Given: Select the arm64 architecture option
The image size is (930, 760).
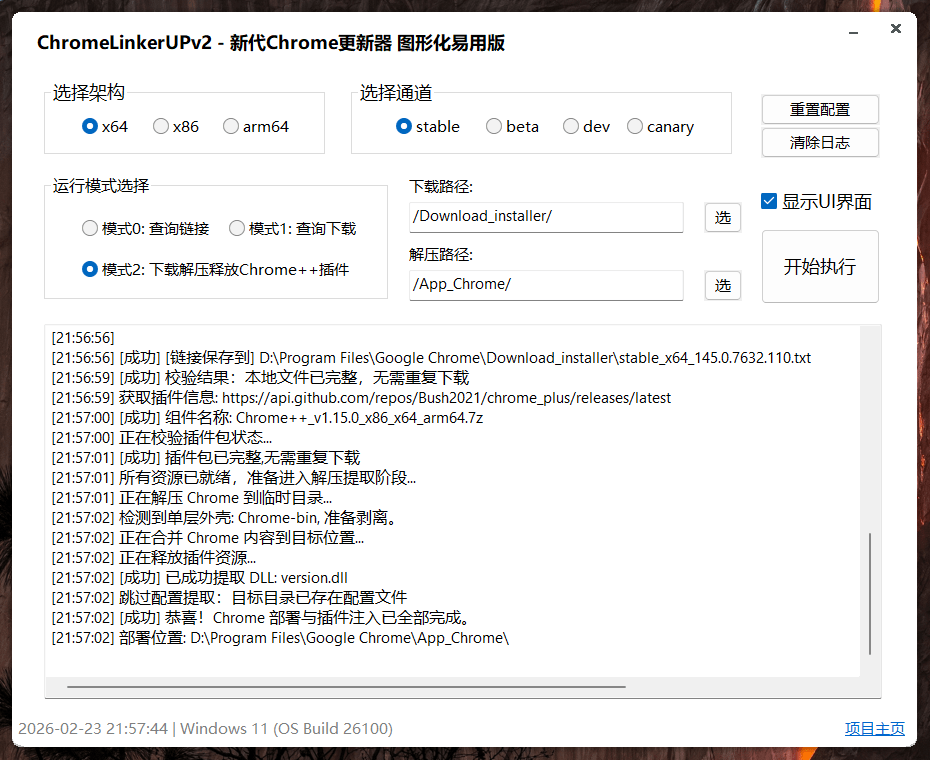Looking at the screenshot, I should 231,127.
